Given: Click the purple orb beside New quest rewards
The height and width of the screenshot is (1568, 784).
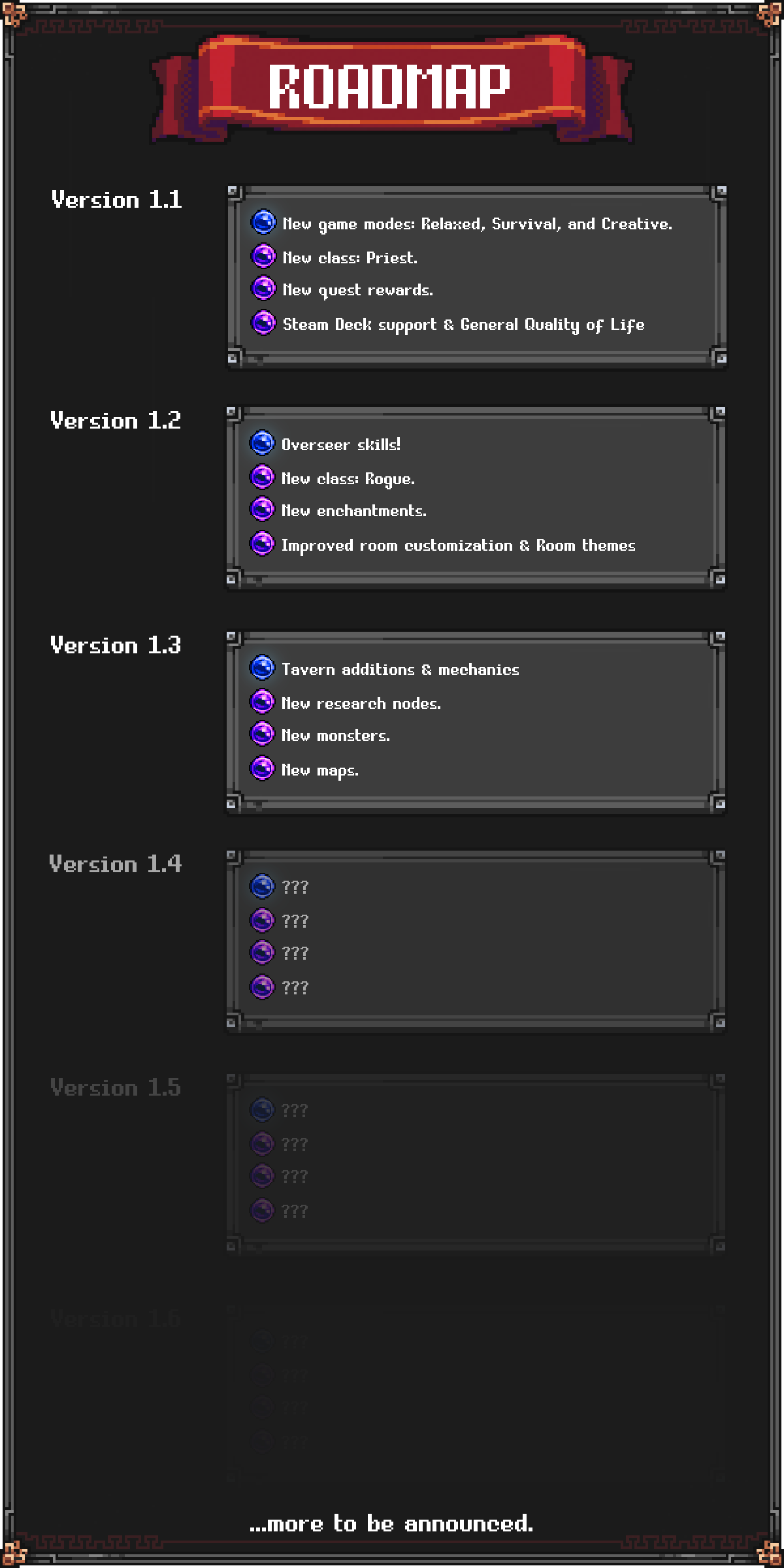Looking at the screenshot, I should [x=263, y=287].
